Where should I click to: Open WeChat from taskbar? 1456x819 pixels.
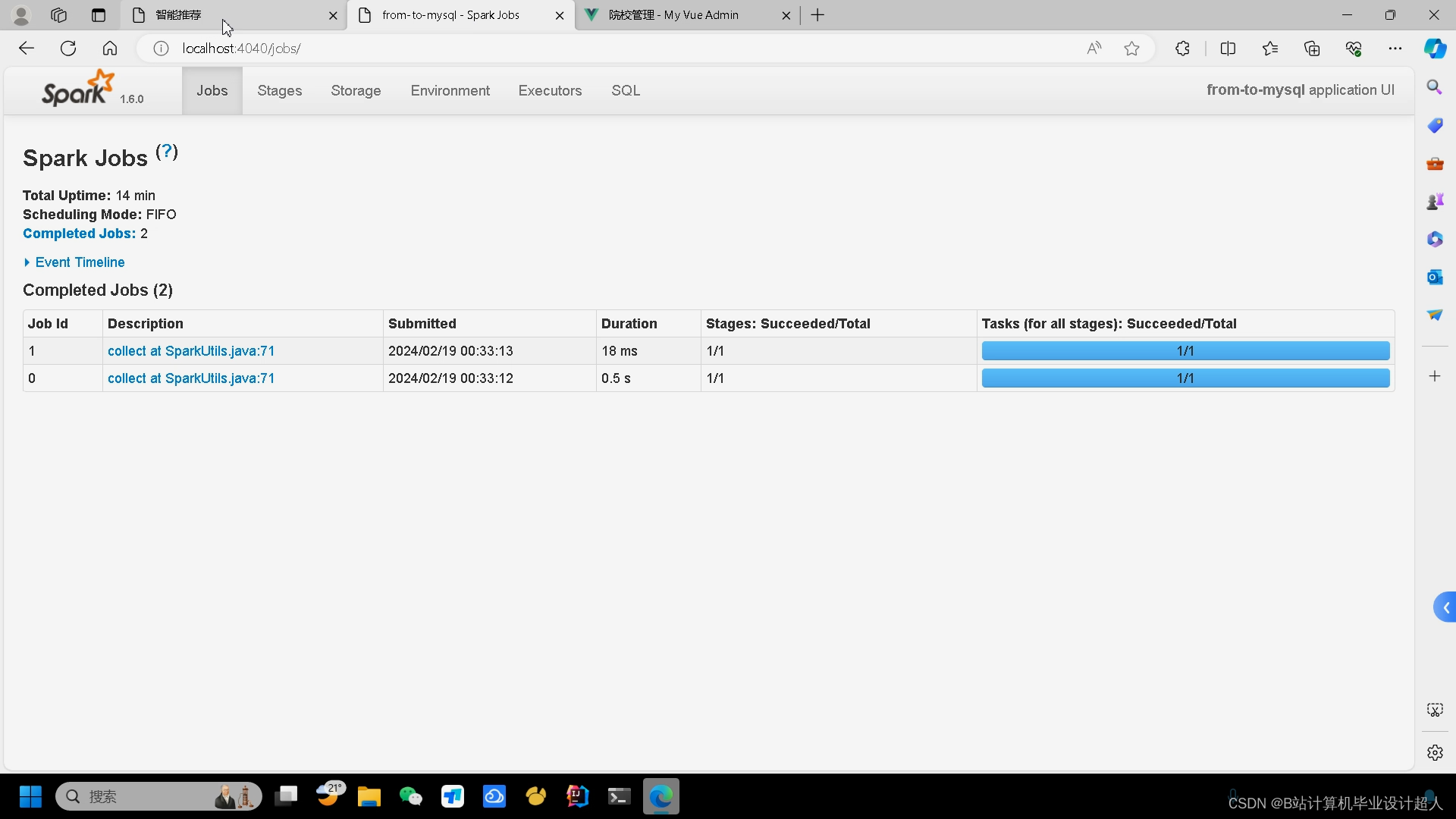pyautogui.click(x=411, y=796)
